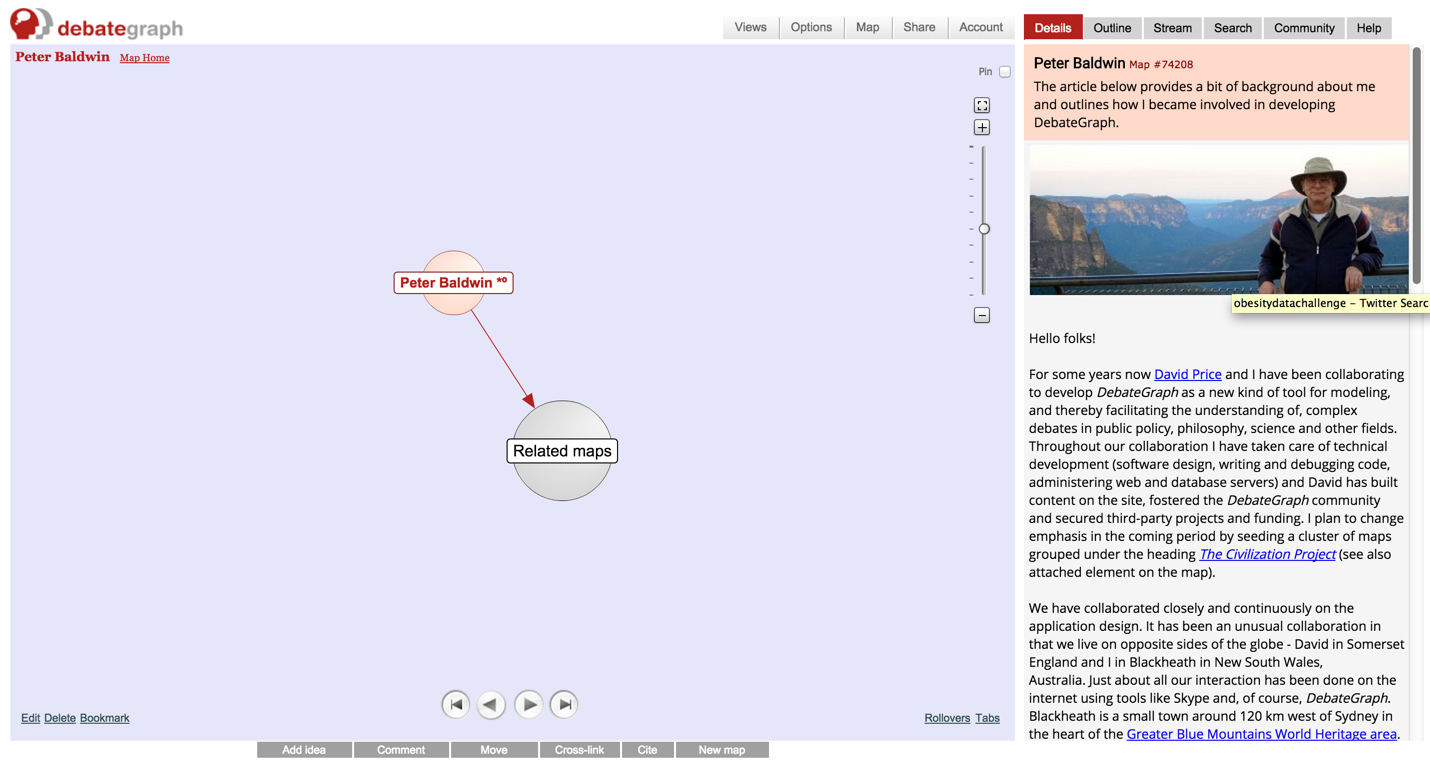This screenshot has height=762, width=1430.
Task: Click the Cross-link button
Action: tap(580, 750)
